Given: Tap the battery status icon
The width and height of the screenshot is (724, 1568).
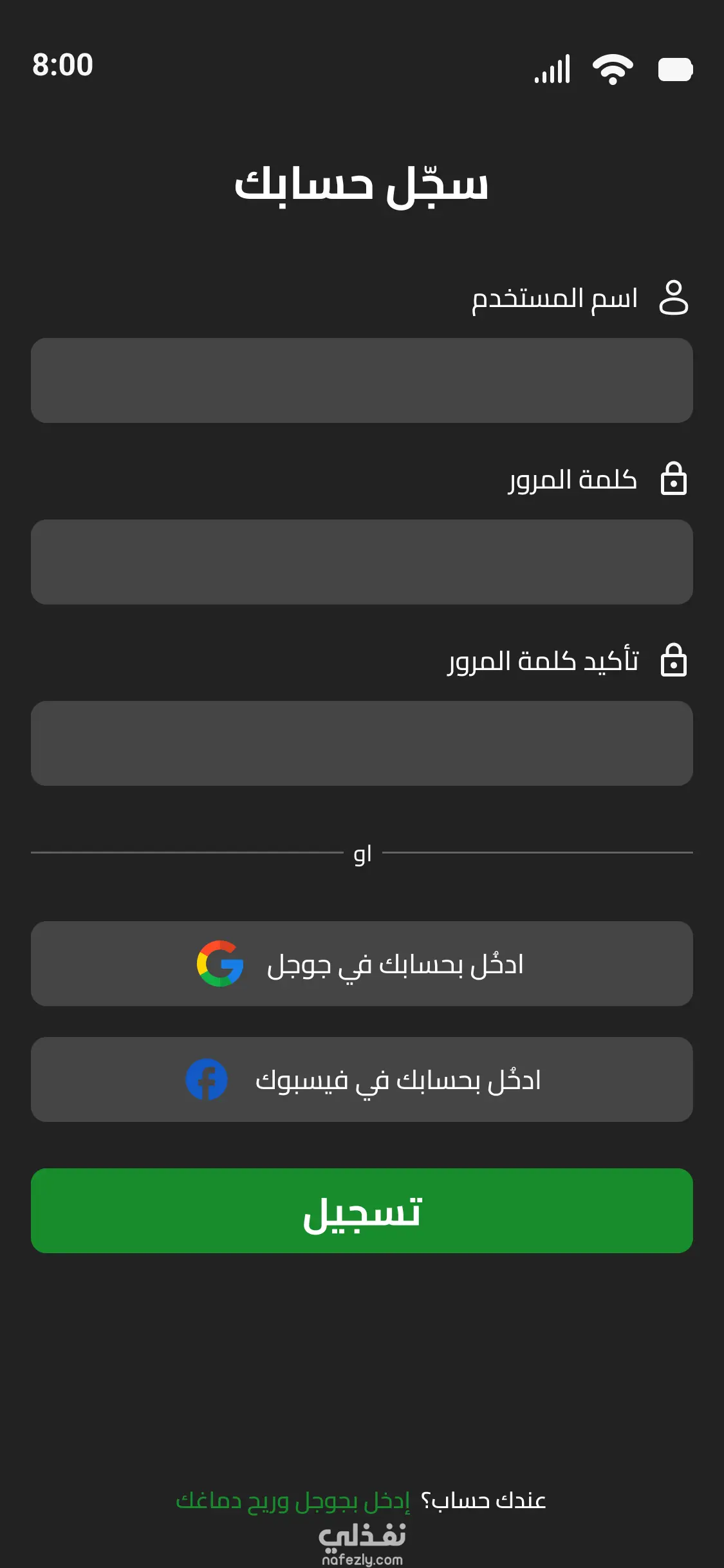Looking at the screenshot, I should click(x=675, y=70).
